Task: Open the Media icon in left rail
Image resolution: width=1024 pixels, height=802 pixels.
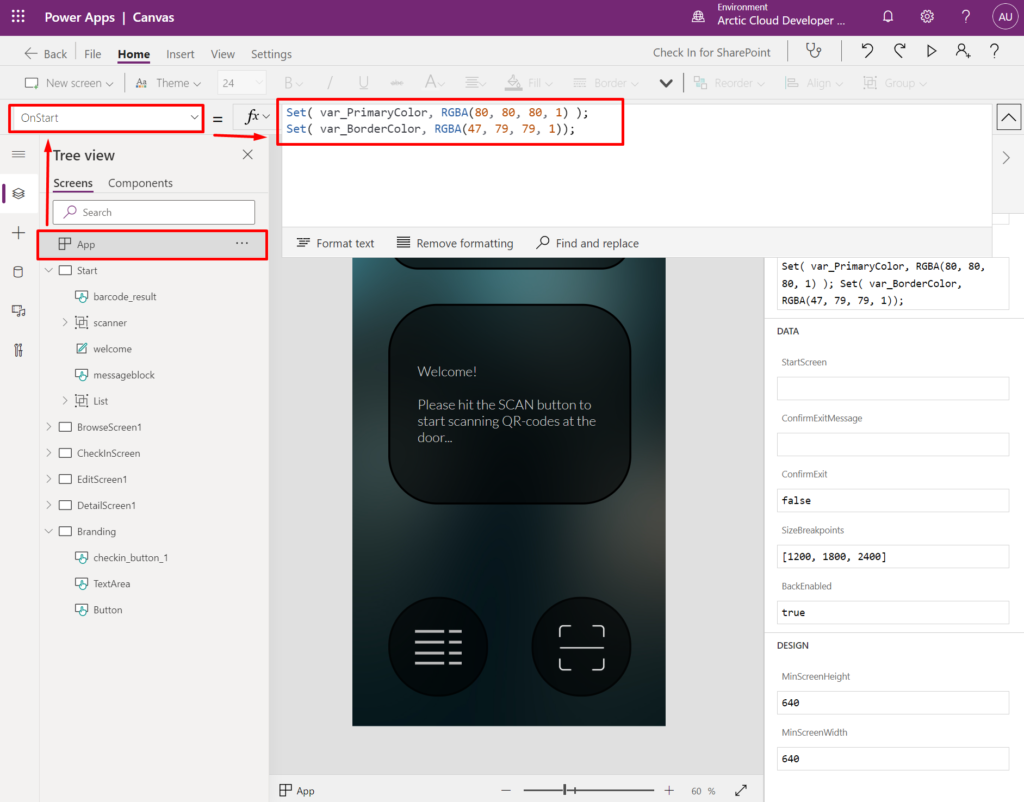Action: 18,311
